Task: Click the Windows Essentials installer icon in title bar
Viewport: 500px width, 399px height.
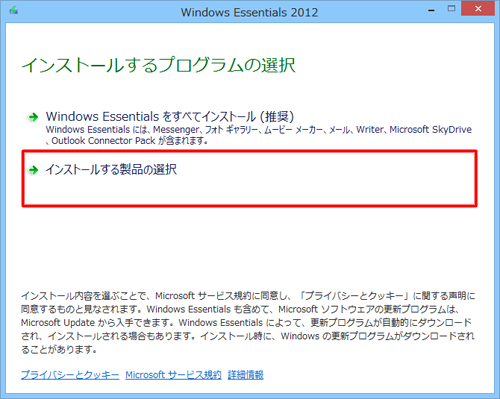Action: click(14, 11)
